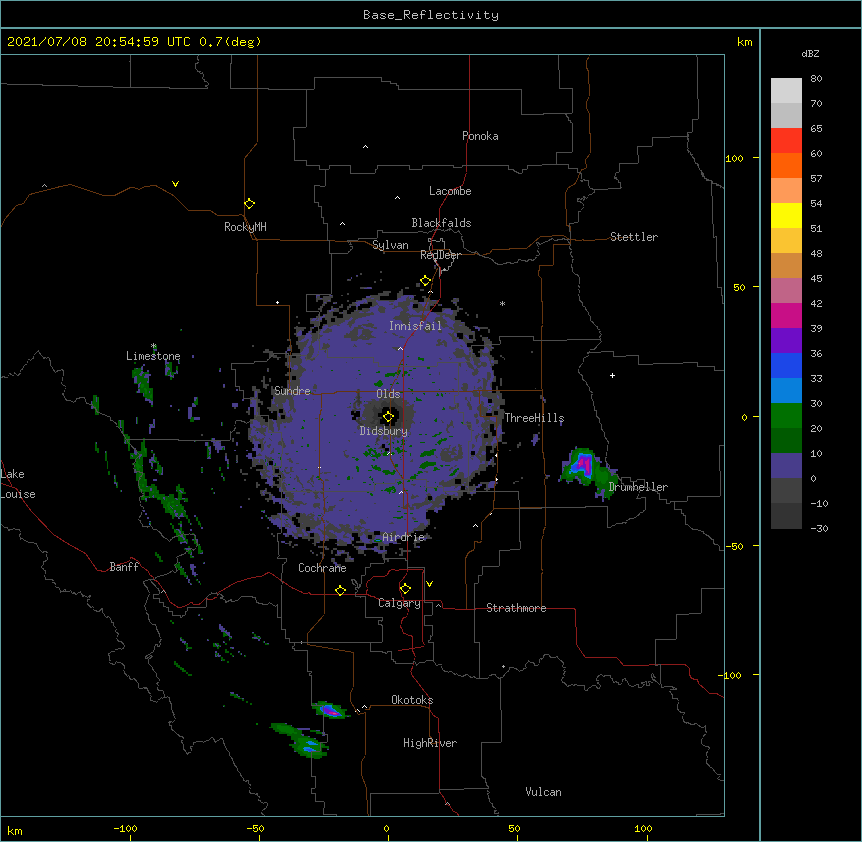862x842 pixels.
Task: Click the 80 value in the dBZ legend
Action: tap(816, 79)
